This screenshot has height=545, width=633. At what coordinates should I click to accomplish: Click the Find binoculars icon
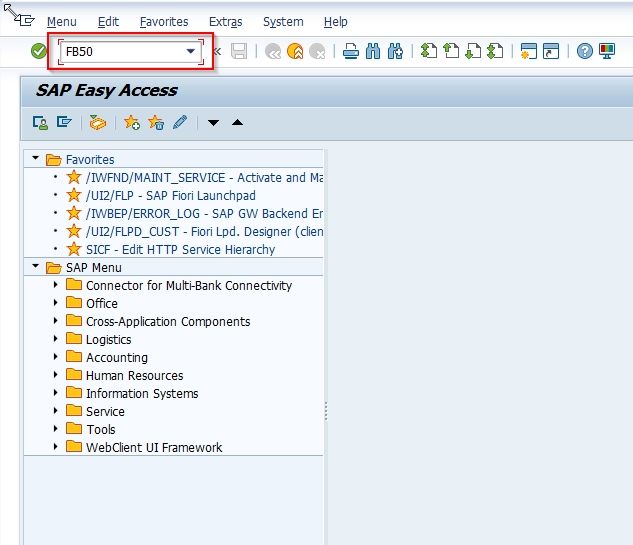point(373,51)
